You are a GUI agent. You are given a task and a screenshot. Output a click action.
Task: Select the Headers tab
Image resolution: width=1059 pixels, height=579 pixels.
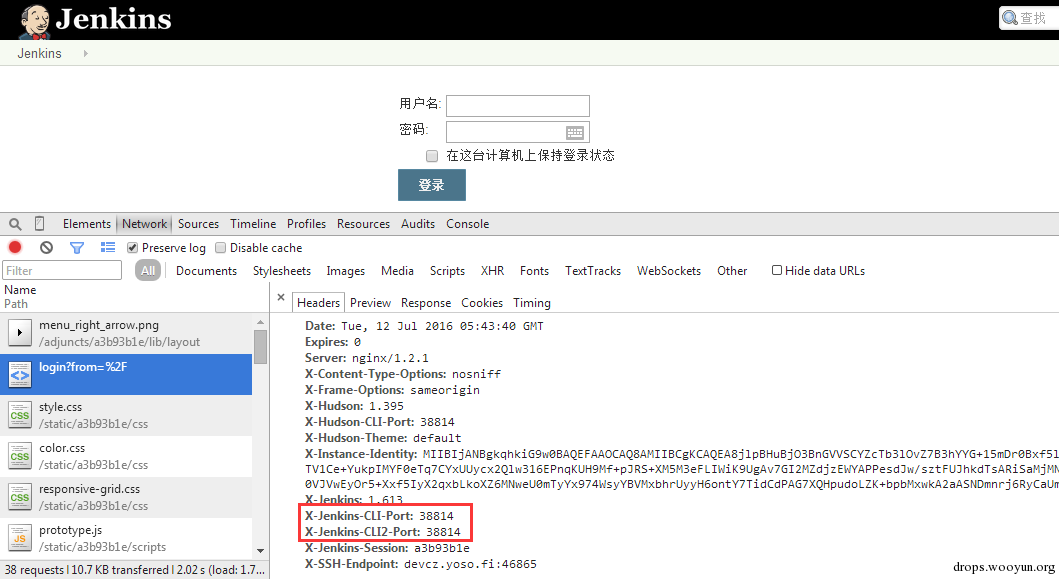[x=318, y=303]
